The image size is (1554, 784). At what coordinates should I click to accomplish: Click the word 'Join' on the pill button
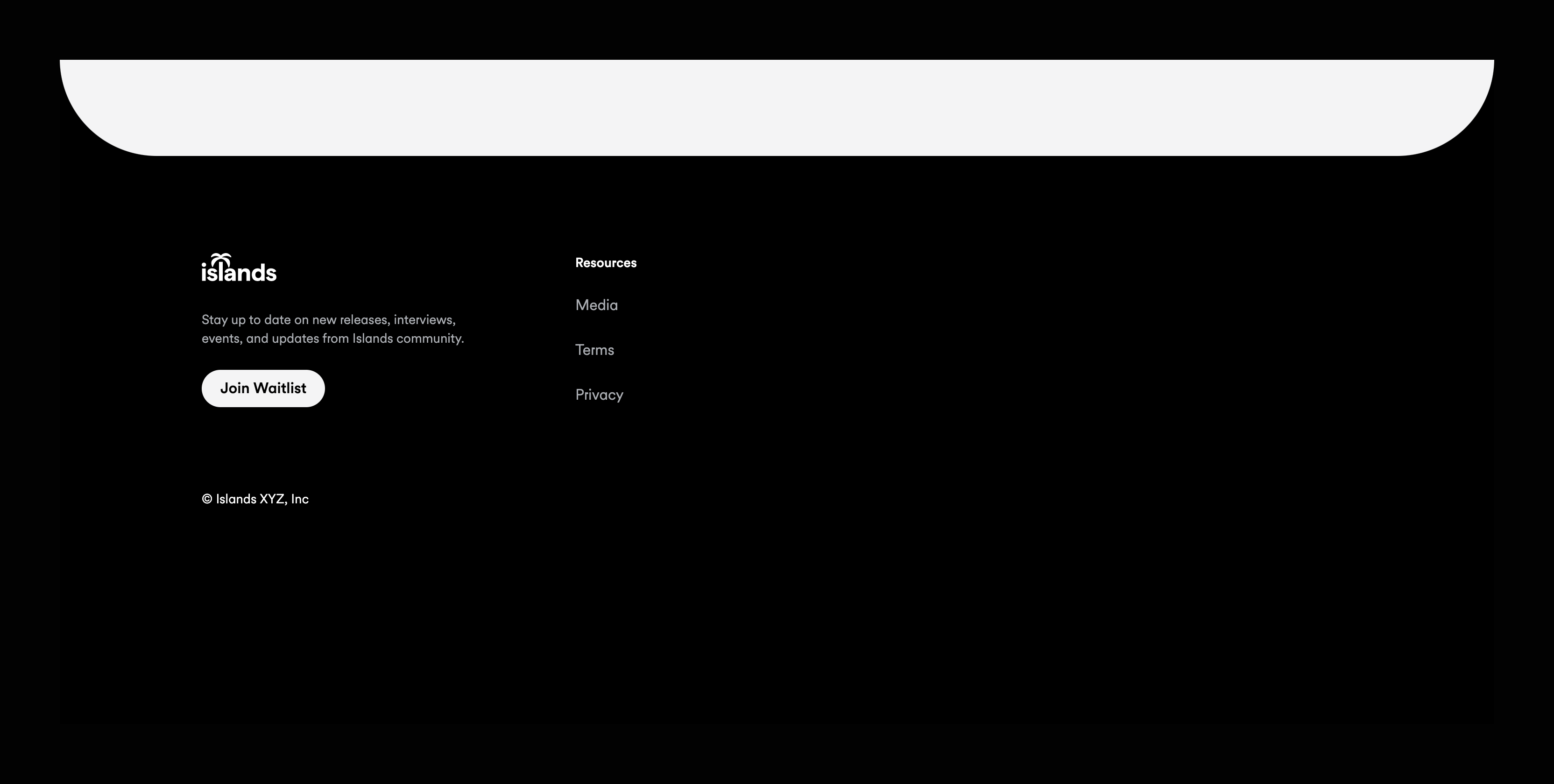235,388
